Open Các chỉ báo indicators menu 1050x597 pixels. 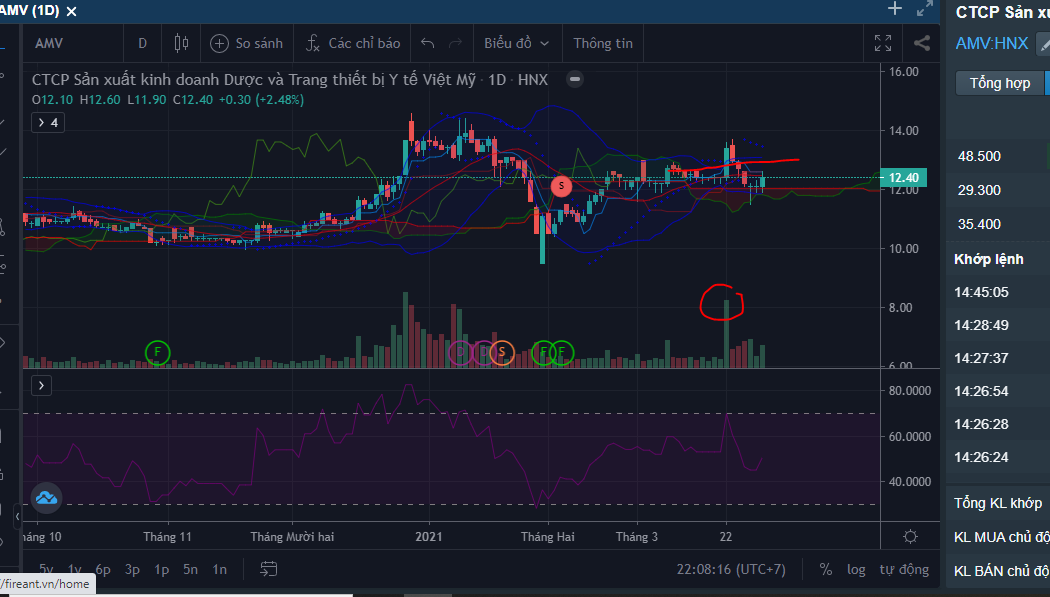click(353, 43)
